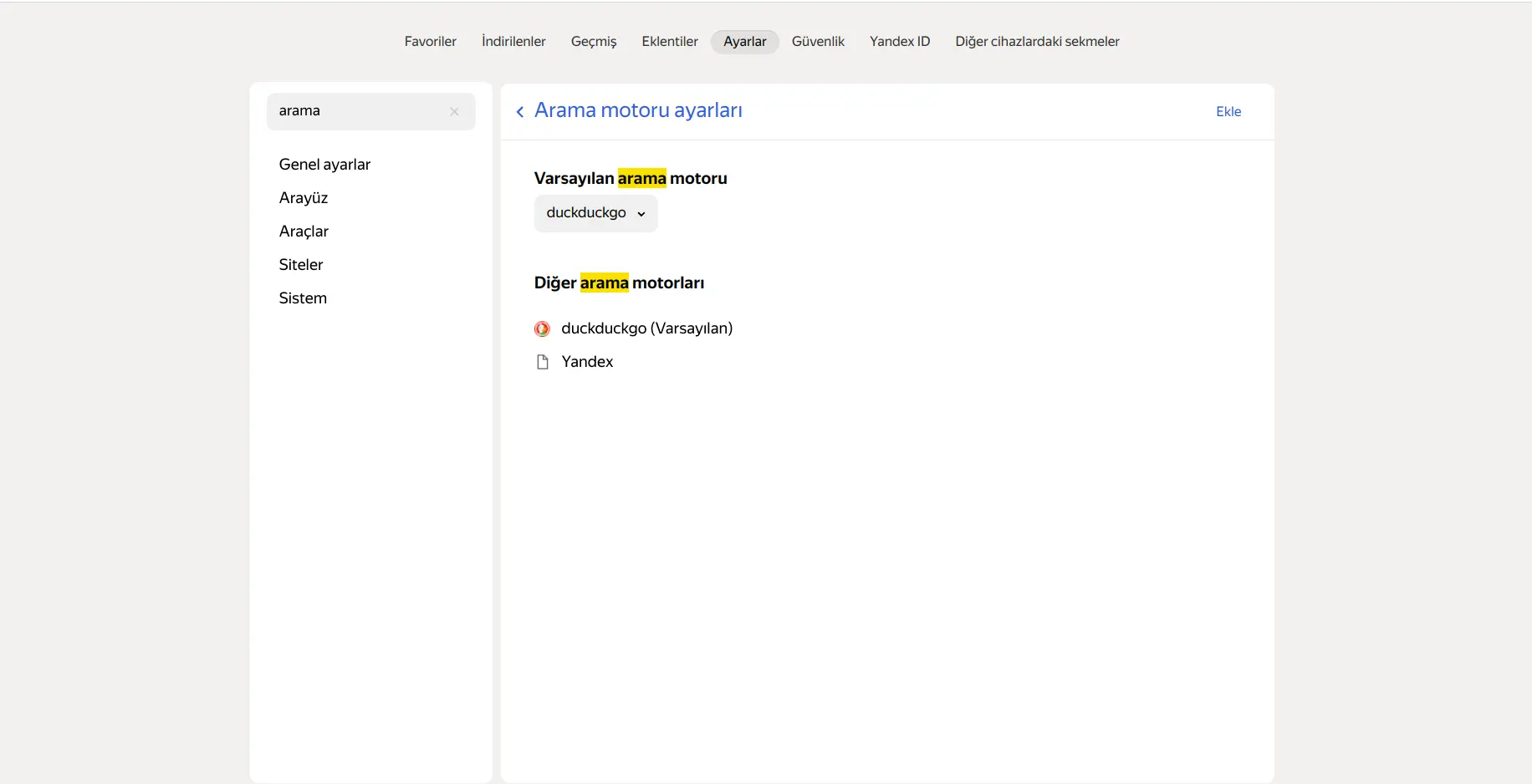Open Diğer cihazlardaki sekmeler tab
The image size is (1532, 784).
point(1037,42)
